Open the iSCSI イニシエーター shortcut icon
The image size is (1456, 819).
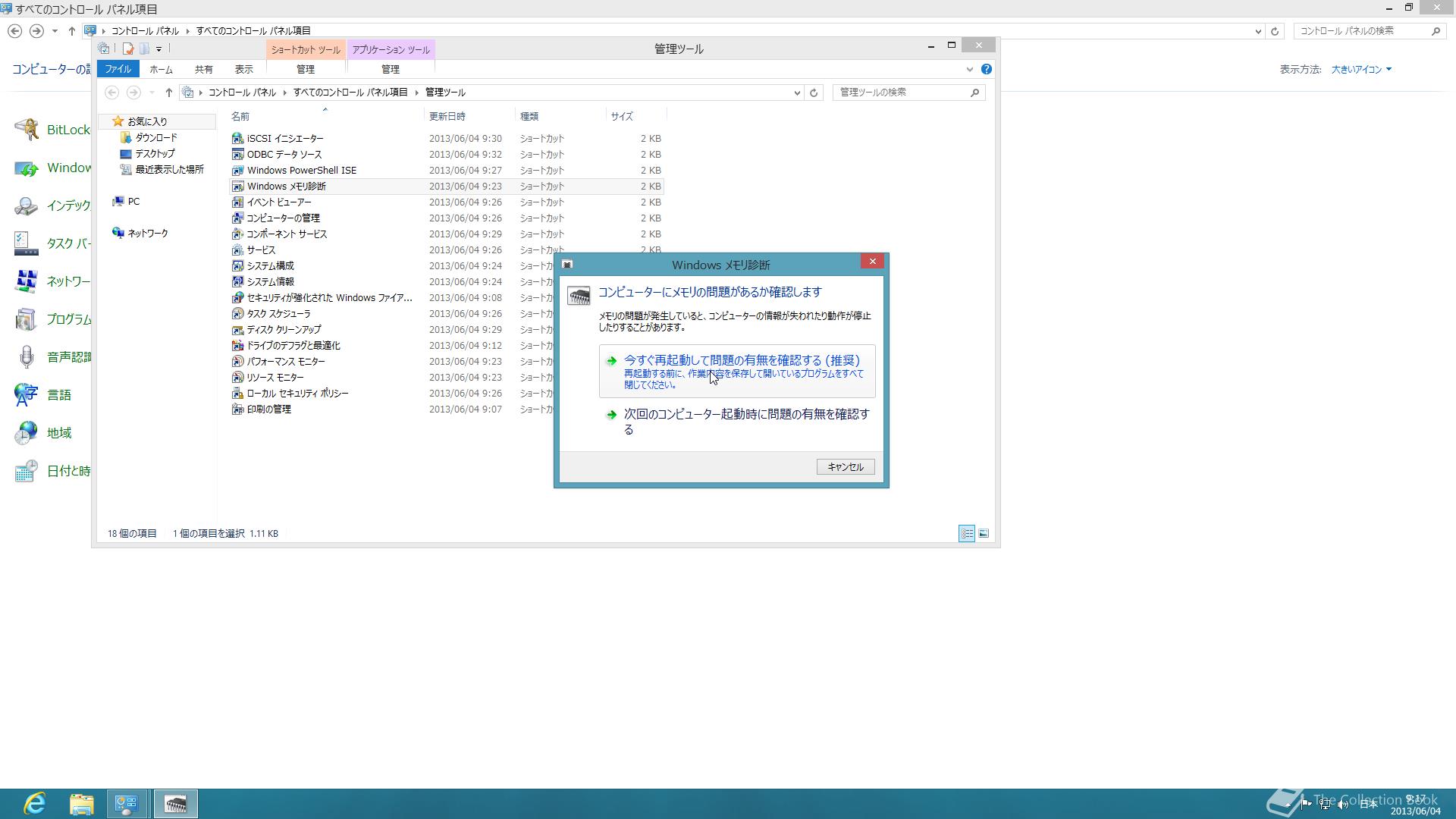(237, 139)
